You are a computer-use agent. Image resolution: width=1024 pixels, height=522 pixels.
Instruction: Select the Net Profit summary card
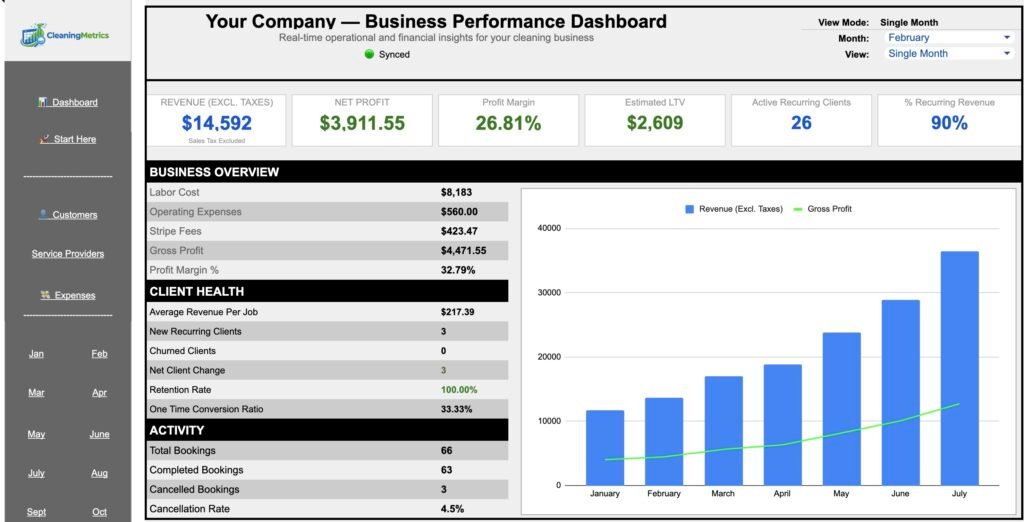point(362,120)
